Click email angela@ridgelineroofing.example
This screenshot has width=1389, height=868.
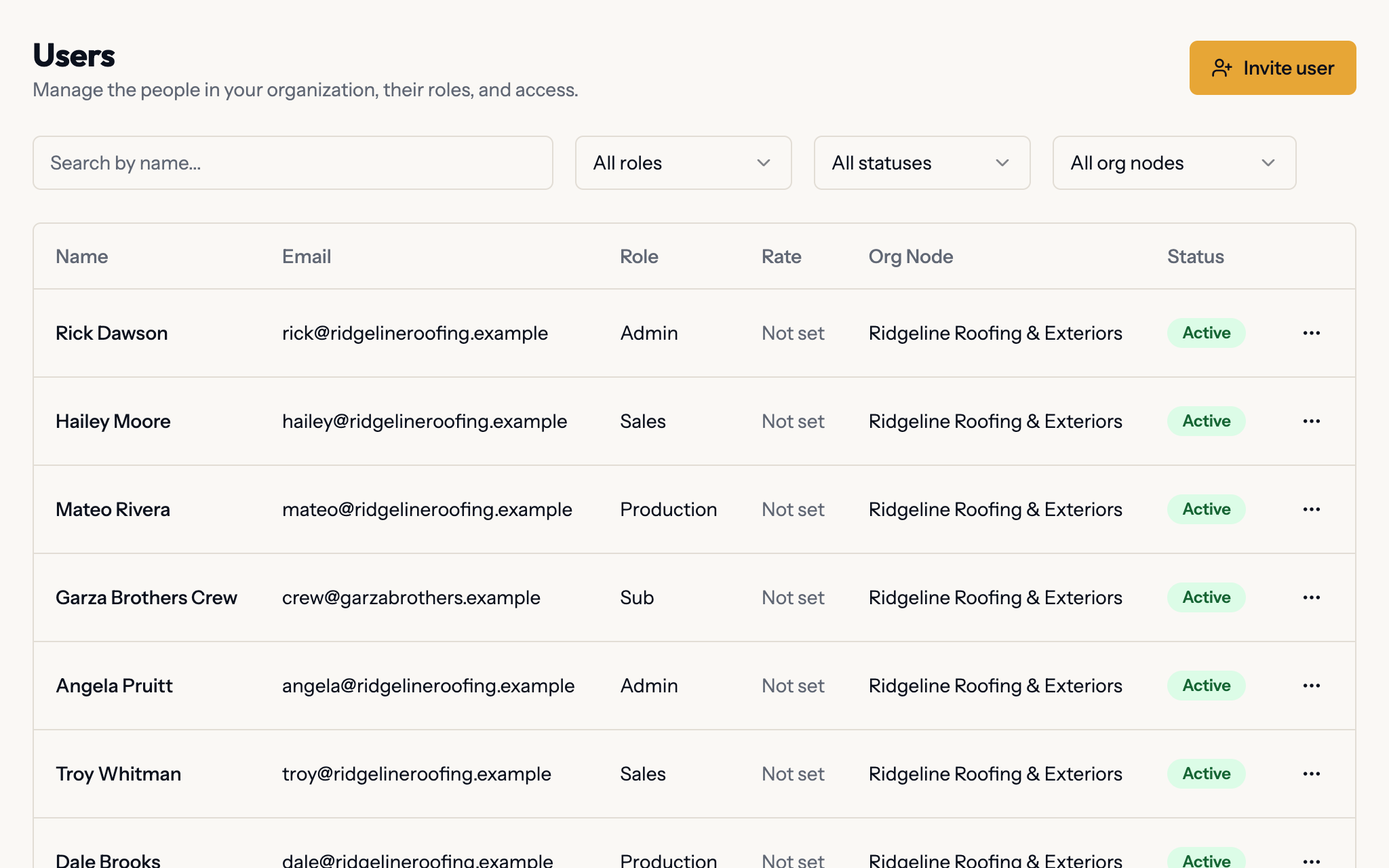coord(429,686)
